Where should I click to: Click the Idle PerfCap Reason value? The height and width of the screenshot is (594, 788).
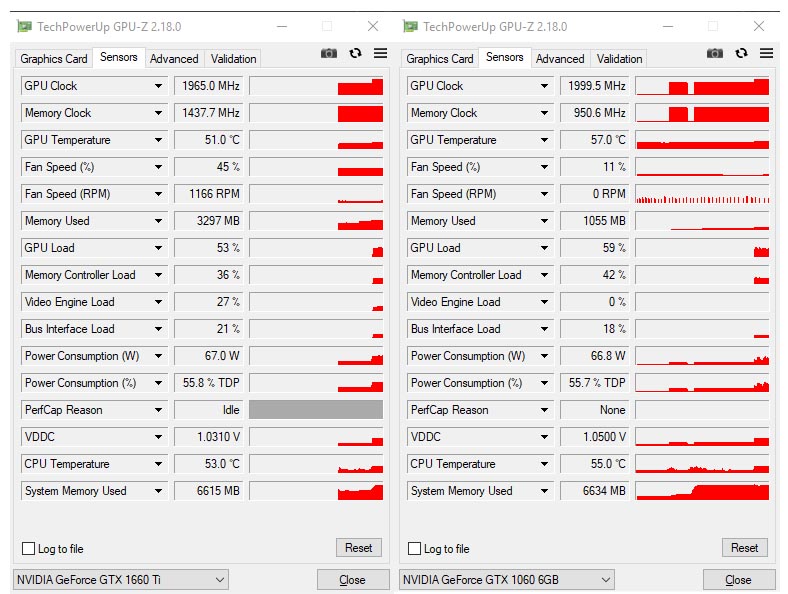209,410
